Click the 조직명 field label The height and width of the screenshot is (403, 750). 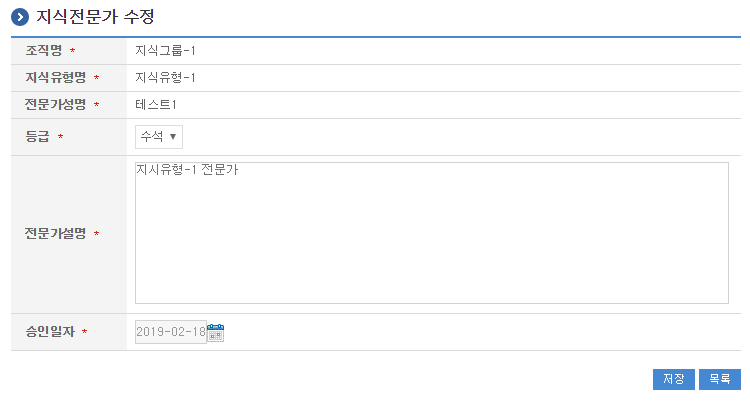44,50
